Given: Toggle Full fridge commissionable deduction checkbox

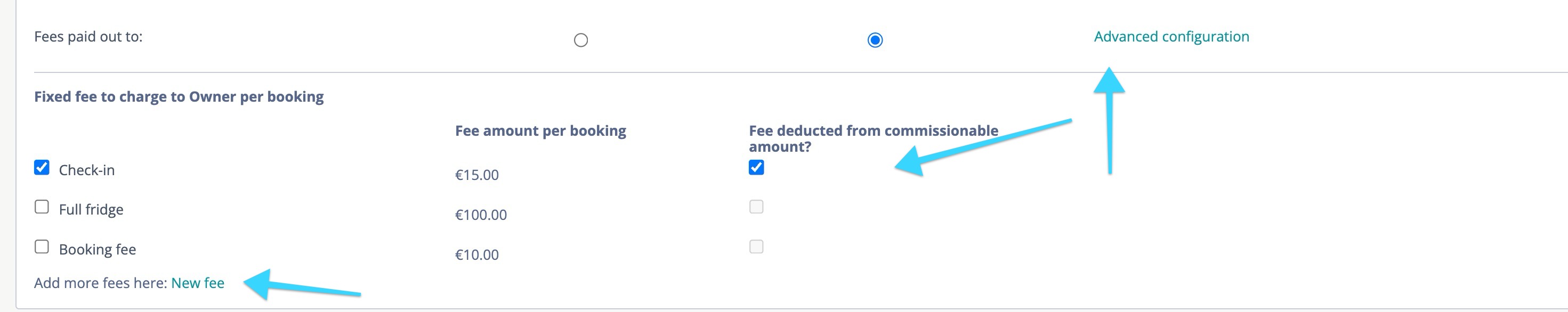Looking at the screenshot, I should point(756,207).
